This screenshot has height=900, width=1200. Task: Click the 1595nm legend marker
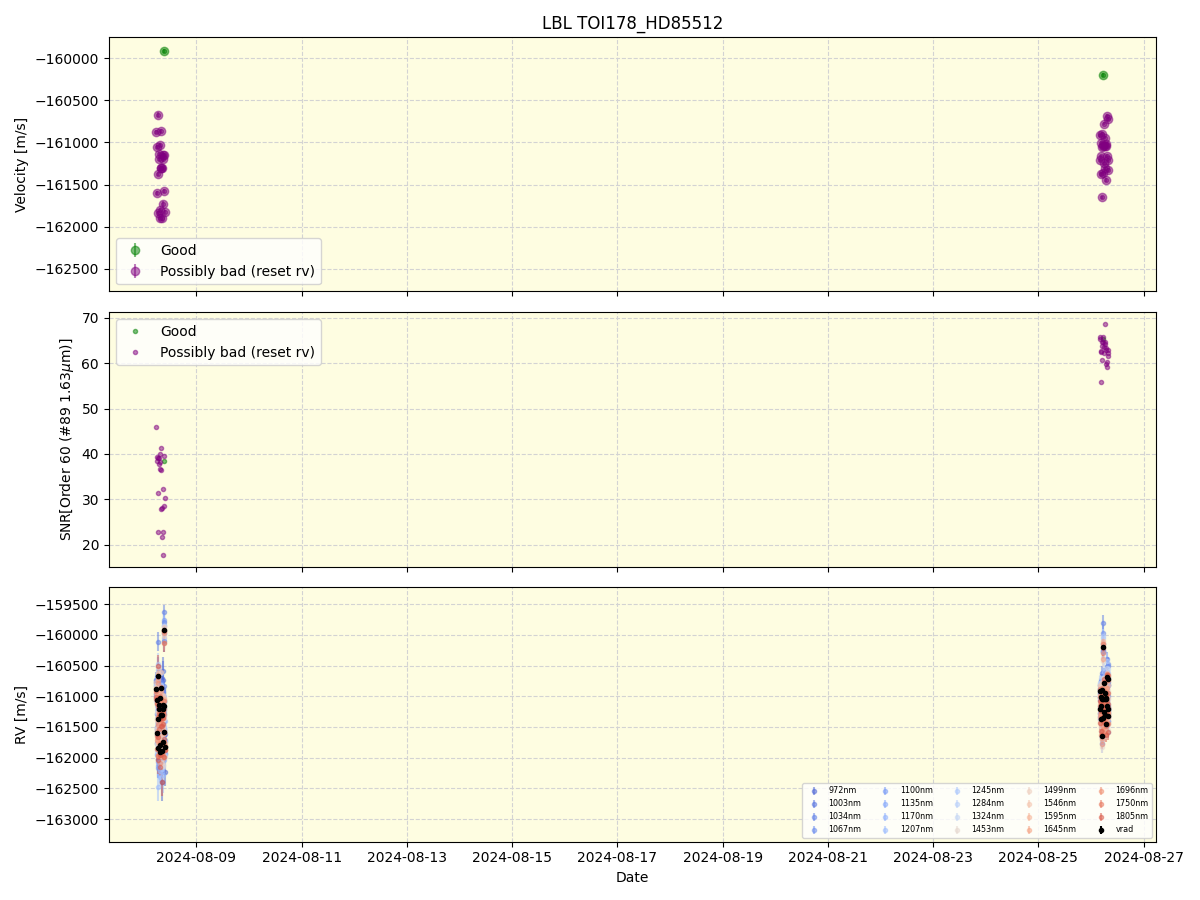point(1029,817)
